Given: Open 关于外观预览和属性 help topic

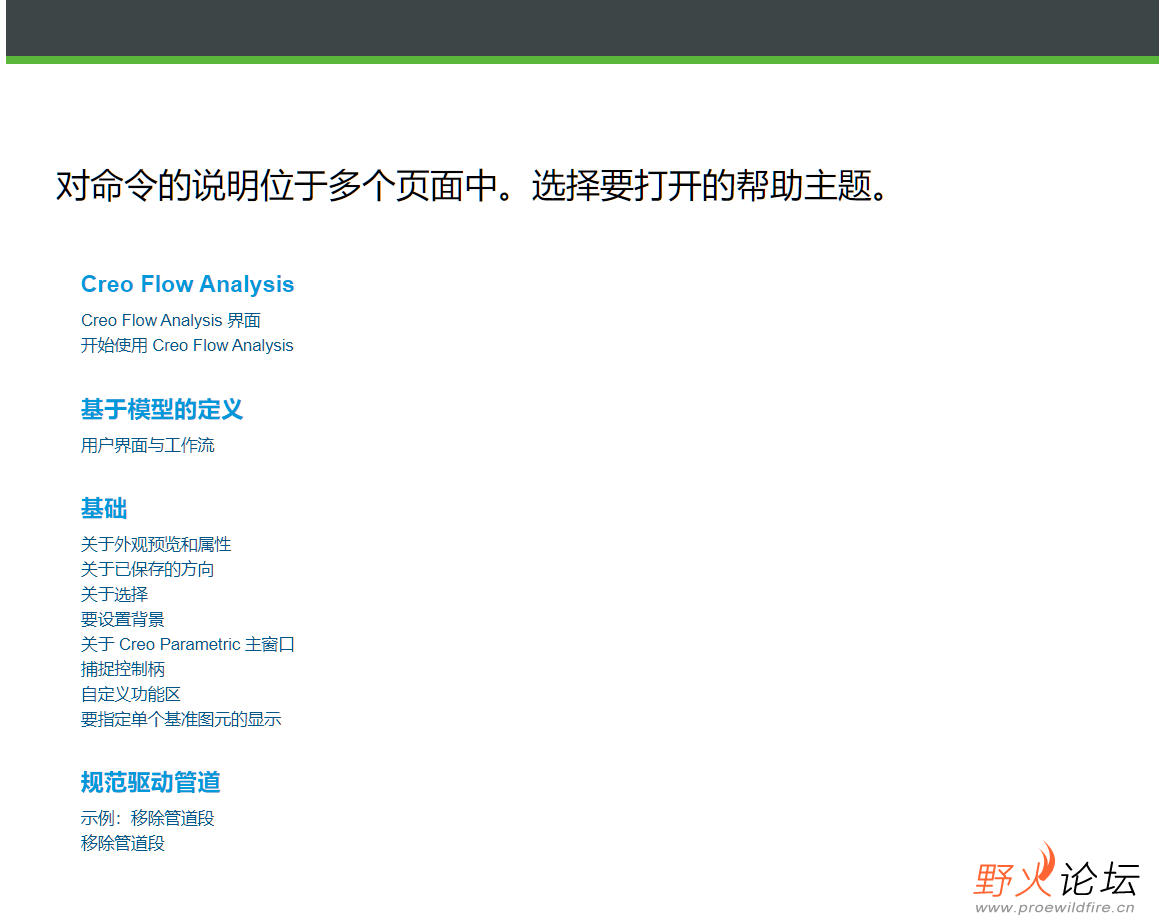Looking at the screenshot, I should (x=156, y=545).
